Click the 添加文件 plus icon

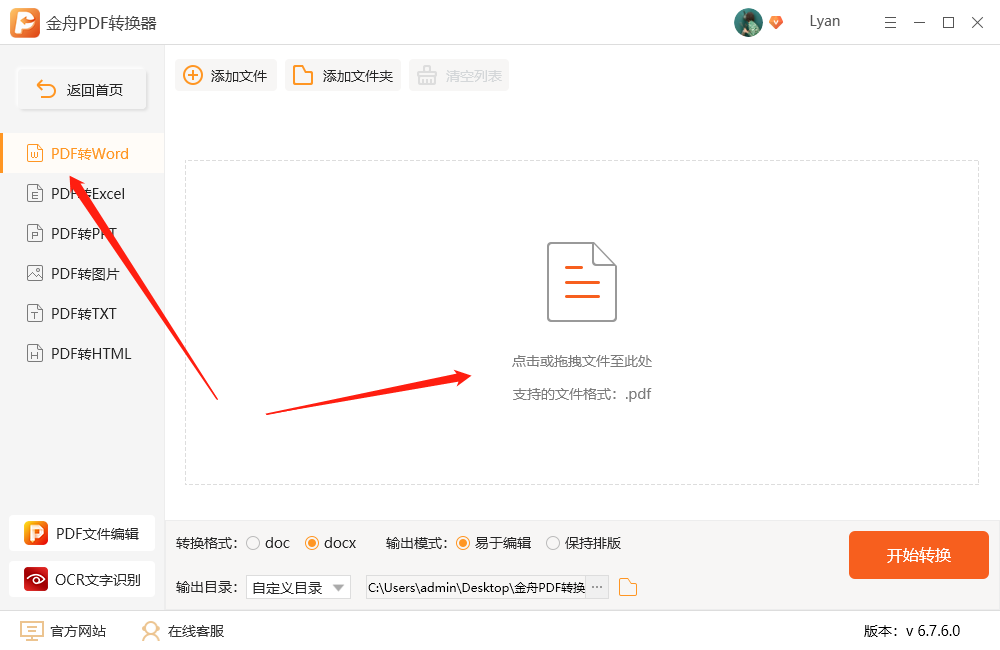coord(193,75)
